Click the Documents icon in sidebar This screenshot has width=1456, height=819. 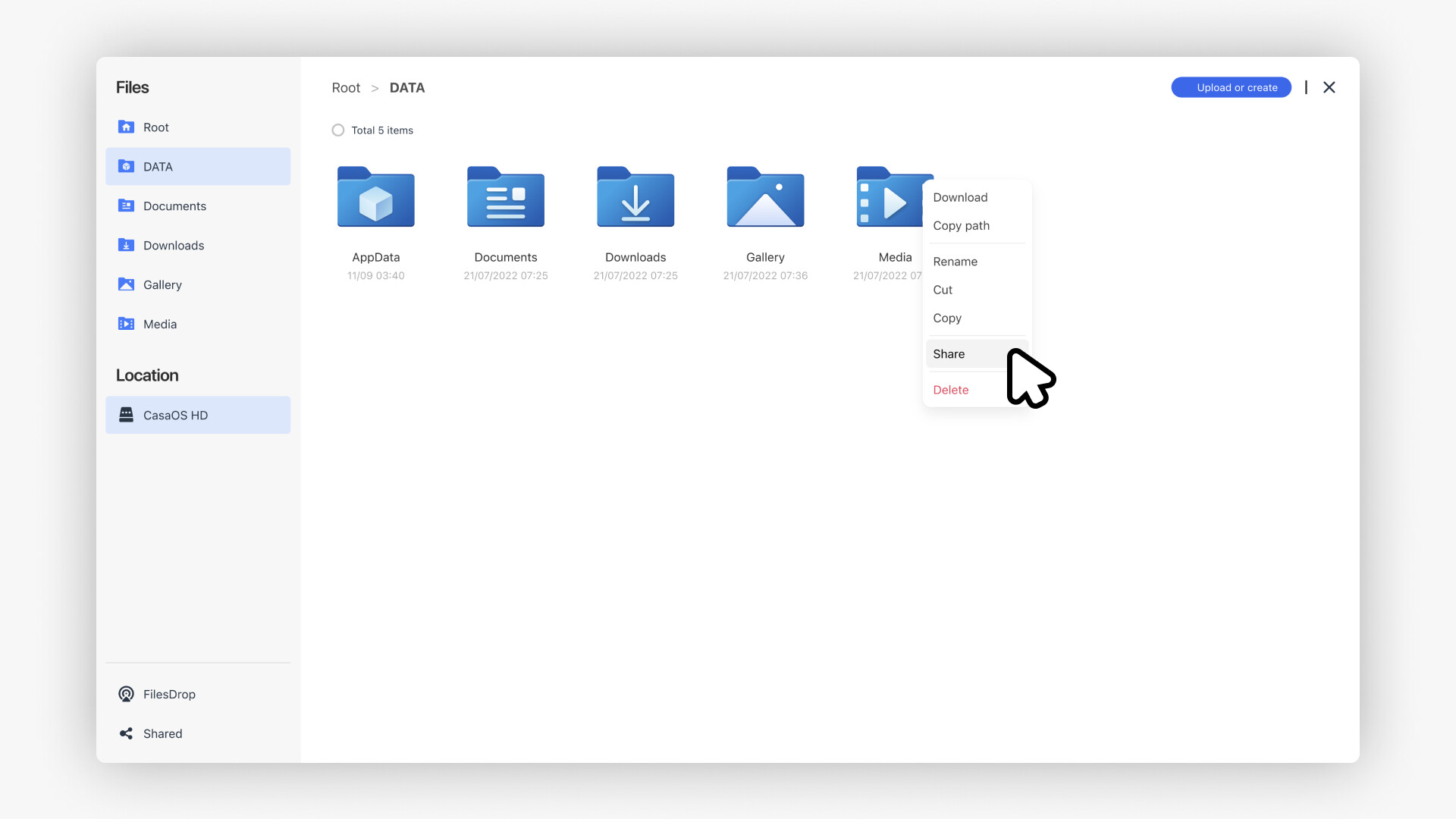(x=126, y=206)
